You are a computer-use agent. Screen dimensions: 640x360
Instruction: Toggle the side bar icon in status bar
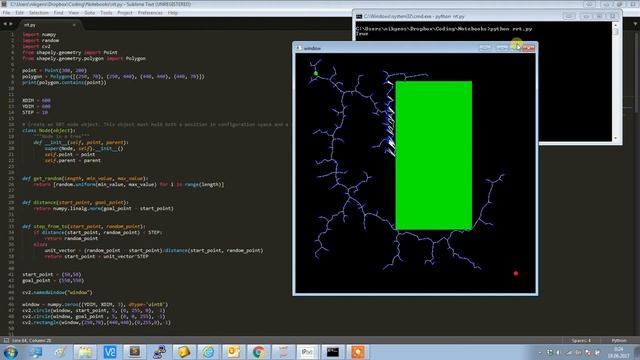pos(6,340)
